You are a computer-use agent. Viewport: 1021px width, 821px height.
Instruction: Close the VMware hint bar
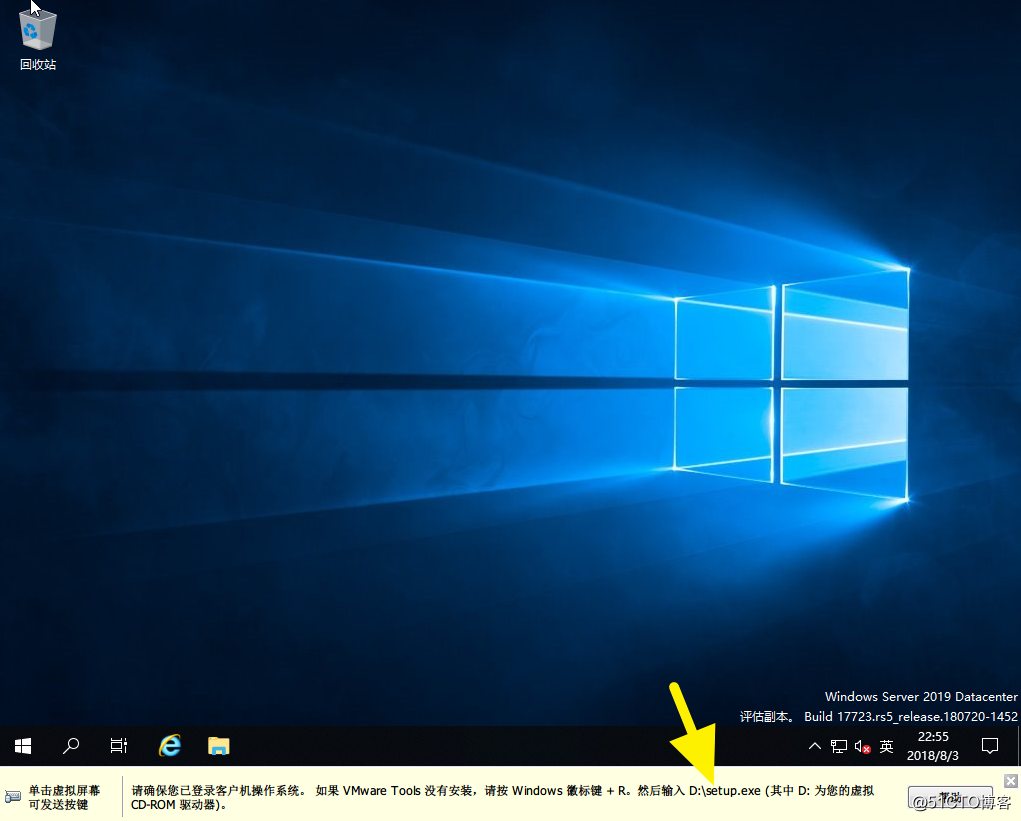click(1011, 781)
